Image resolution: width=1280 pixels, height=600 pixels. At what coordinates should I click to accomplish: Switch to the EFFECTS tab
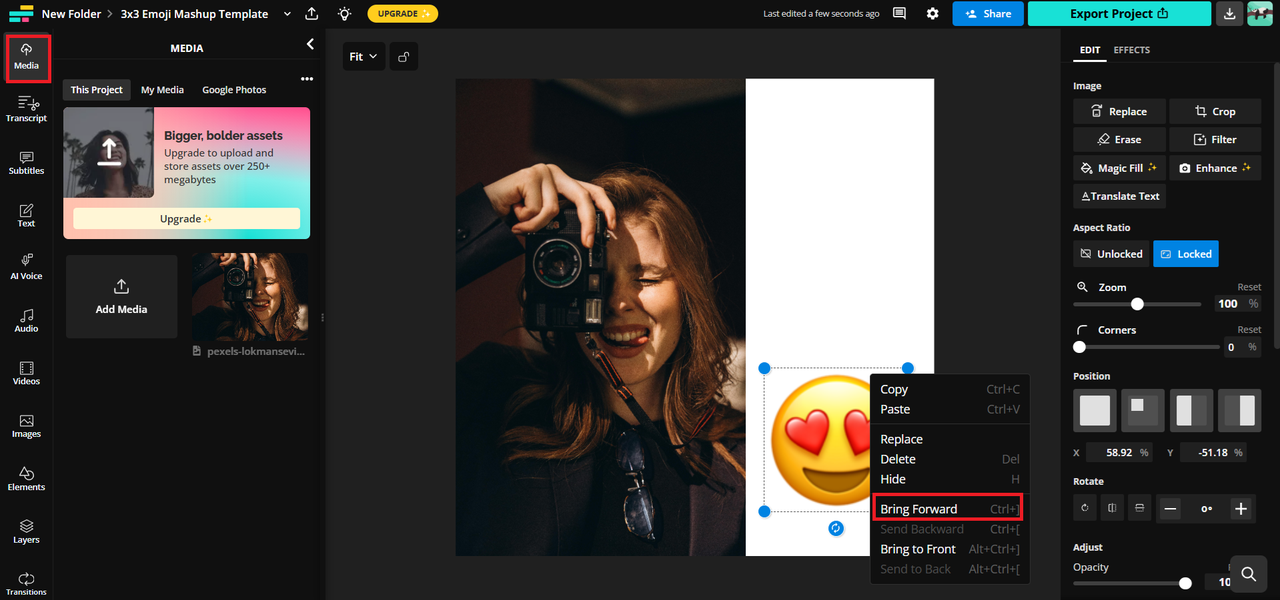click(x=1132, y=50)
